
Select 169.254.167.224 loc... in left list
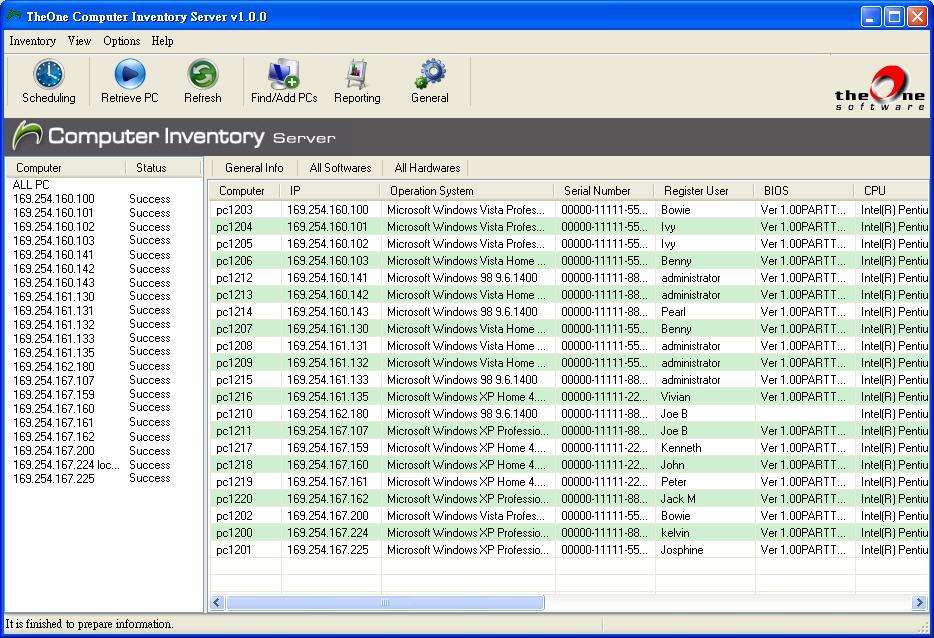click(x=66, y=465)
